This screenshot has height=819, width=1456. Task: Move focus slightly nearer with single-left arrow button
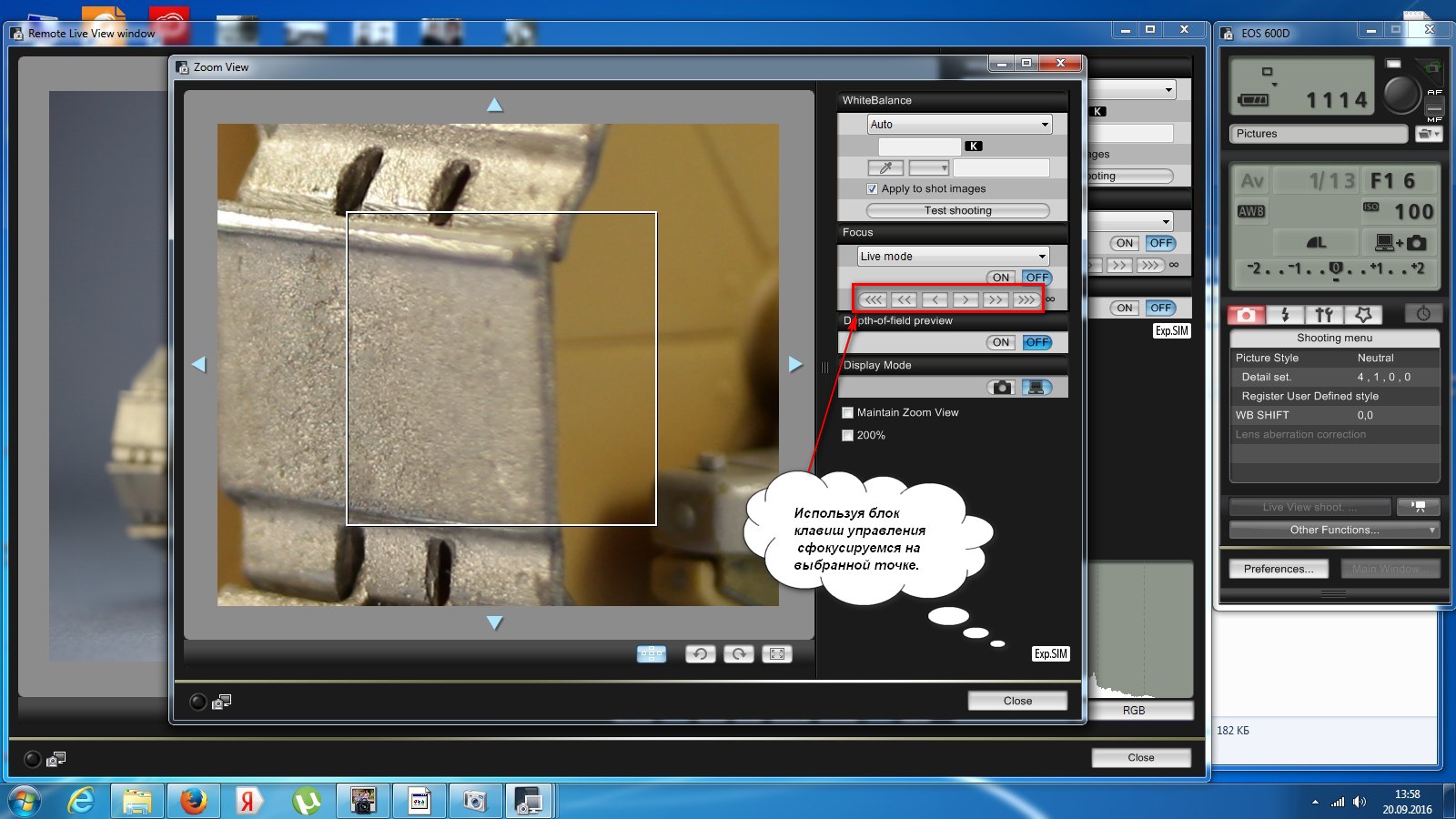[x=935, y=299]
